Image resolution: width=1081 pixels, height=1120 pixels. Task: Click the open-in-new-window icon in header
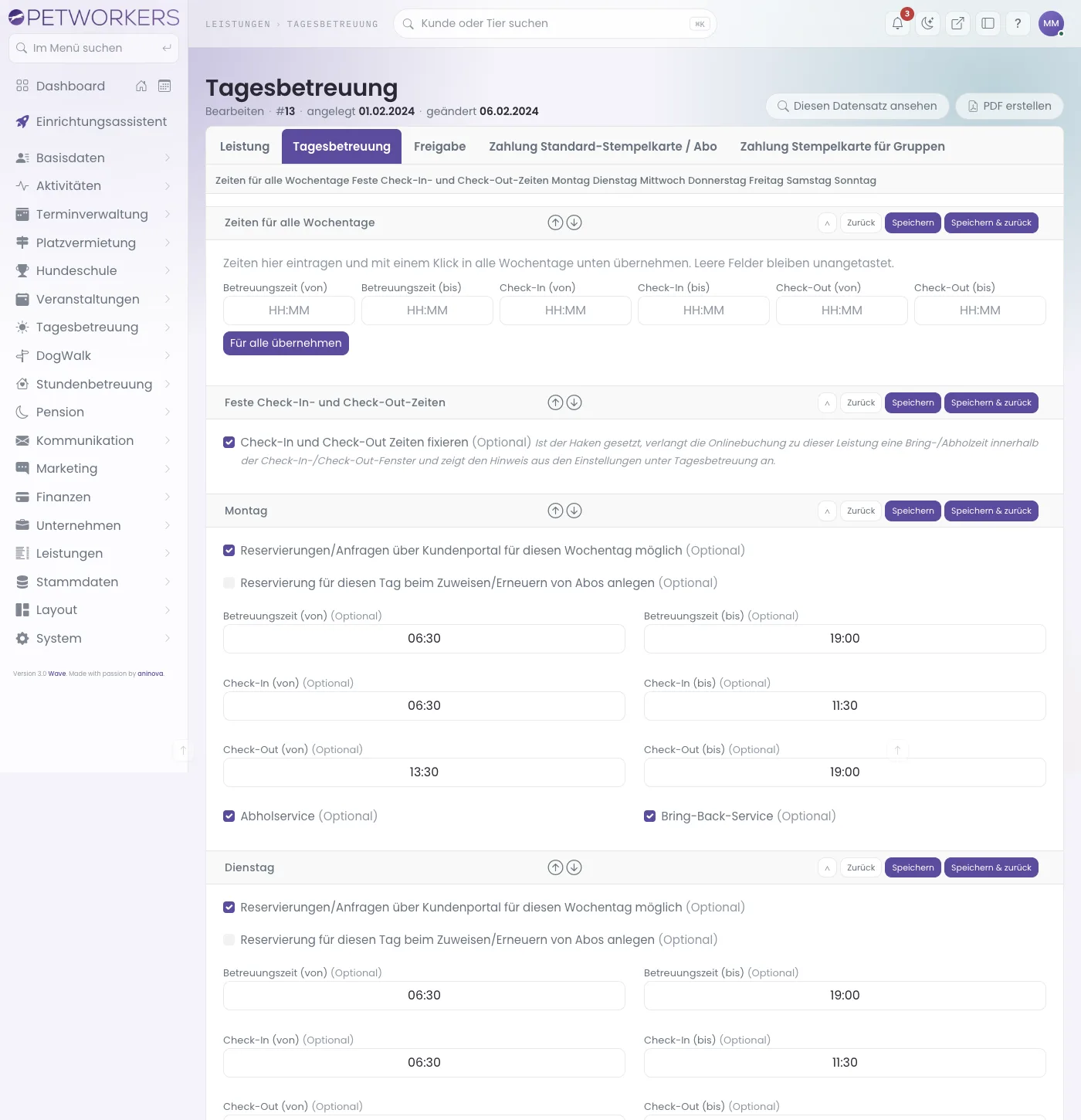pyautogui.click(x=957, y=23)
